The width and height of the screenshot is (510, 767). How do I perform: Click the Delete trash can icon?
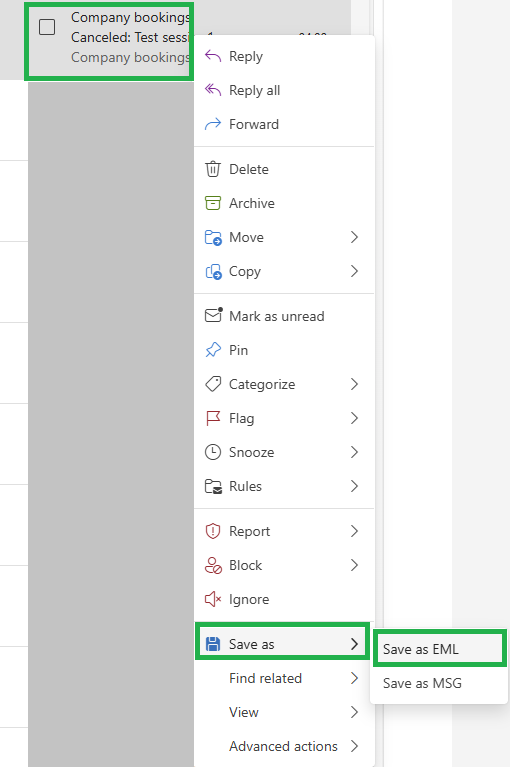pyautogui.click(x=213, y=169)
